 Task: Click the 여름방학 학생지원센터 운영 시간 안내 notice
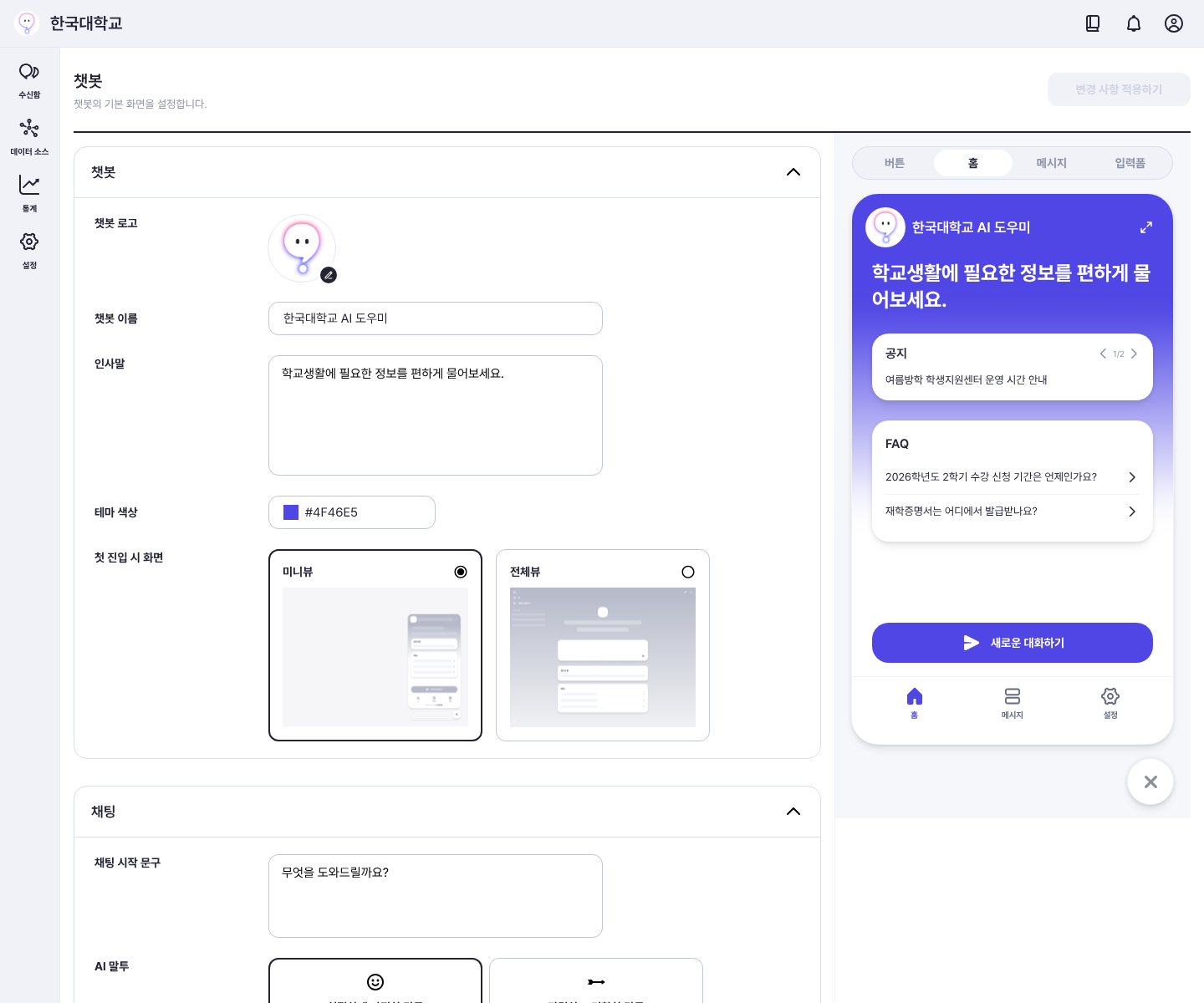pyautogui.click(x=967, y=379)
